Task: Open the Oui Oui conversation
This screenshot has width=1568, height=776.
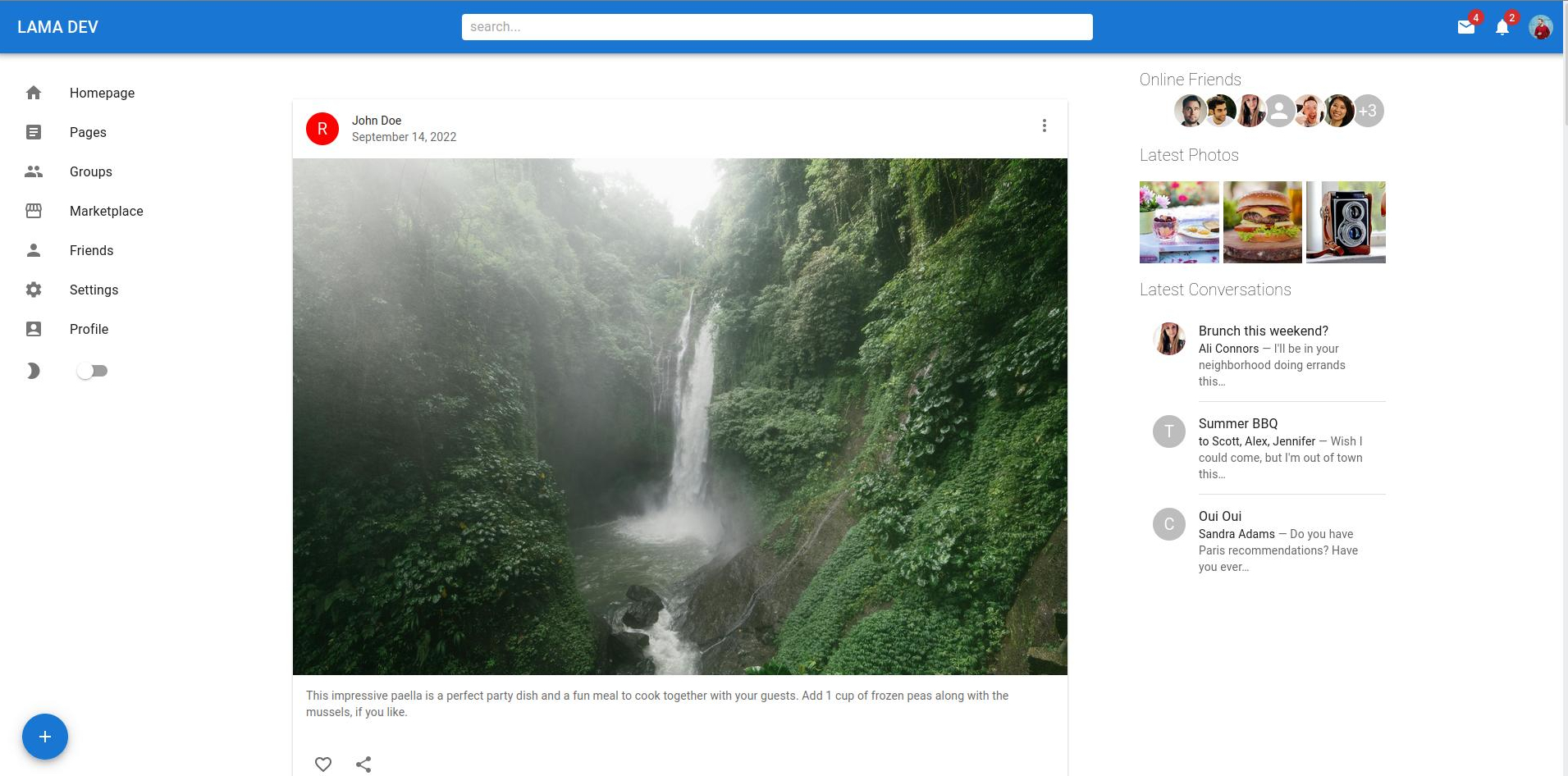Action: click(1263, 541)
